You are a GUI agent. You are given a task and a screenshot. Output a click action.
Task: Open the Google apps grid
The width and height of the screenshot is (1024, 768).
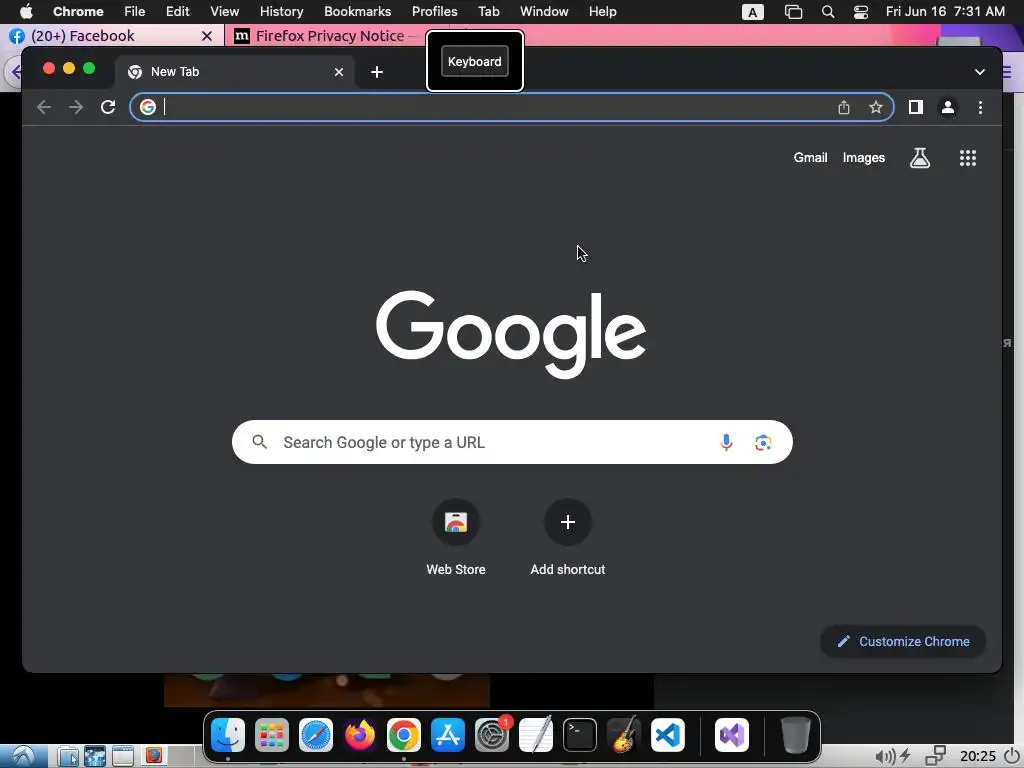[x=967, y=157]
